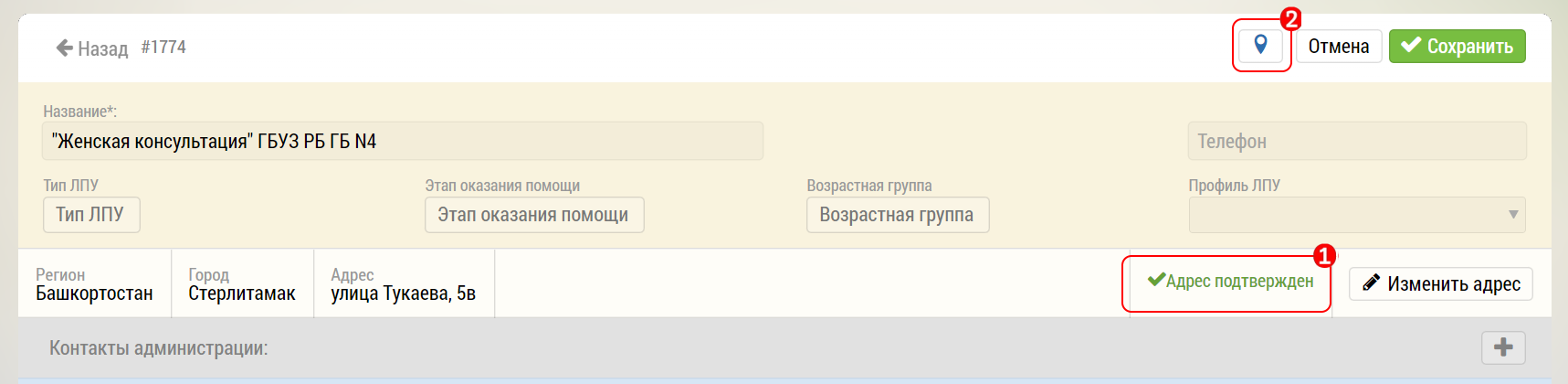
Task: Click the #1774 record number
Action: coord(163,48)
